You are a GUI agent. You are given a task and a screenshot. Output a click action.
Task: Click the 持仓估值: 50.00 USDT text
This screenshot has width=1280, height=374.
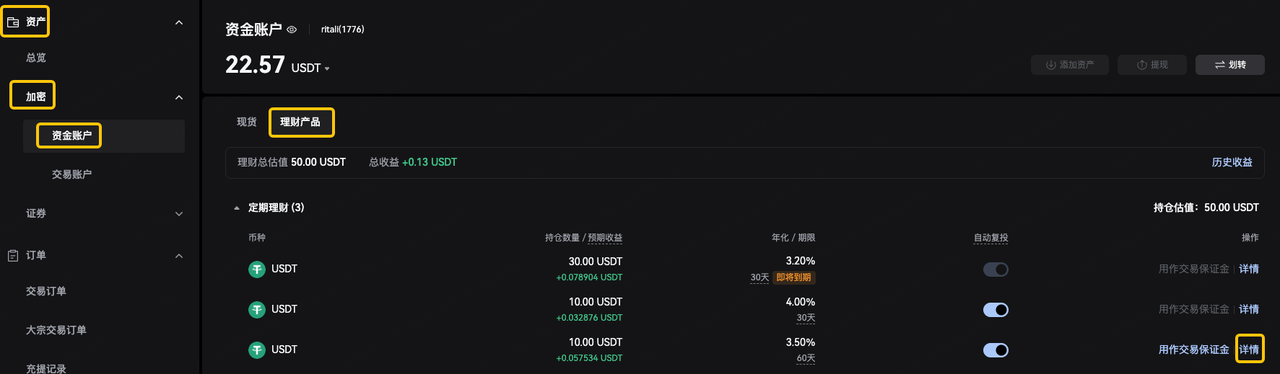coord(1206,208)
